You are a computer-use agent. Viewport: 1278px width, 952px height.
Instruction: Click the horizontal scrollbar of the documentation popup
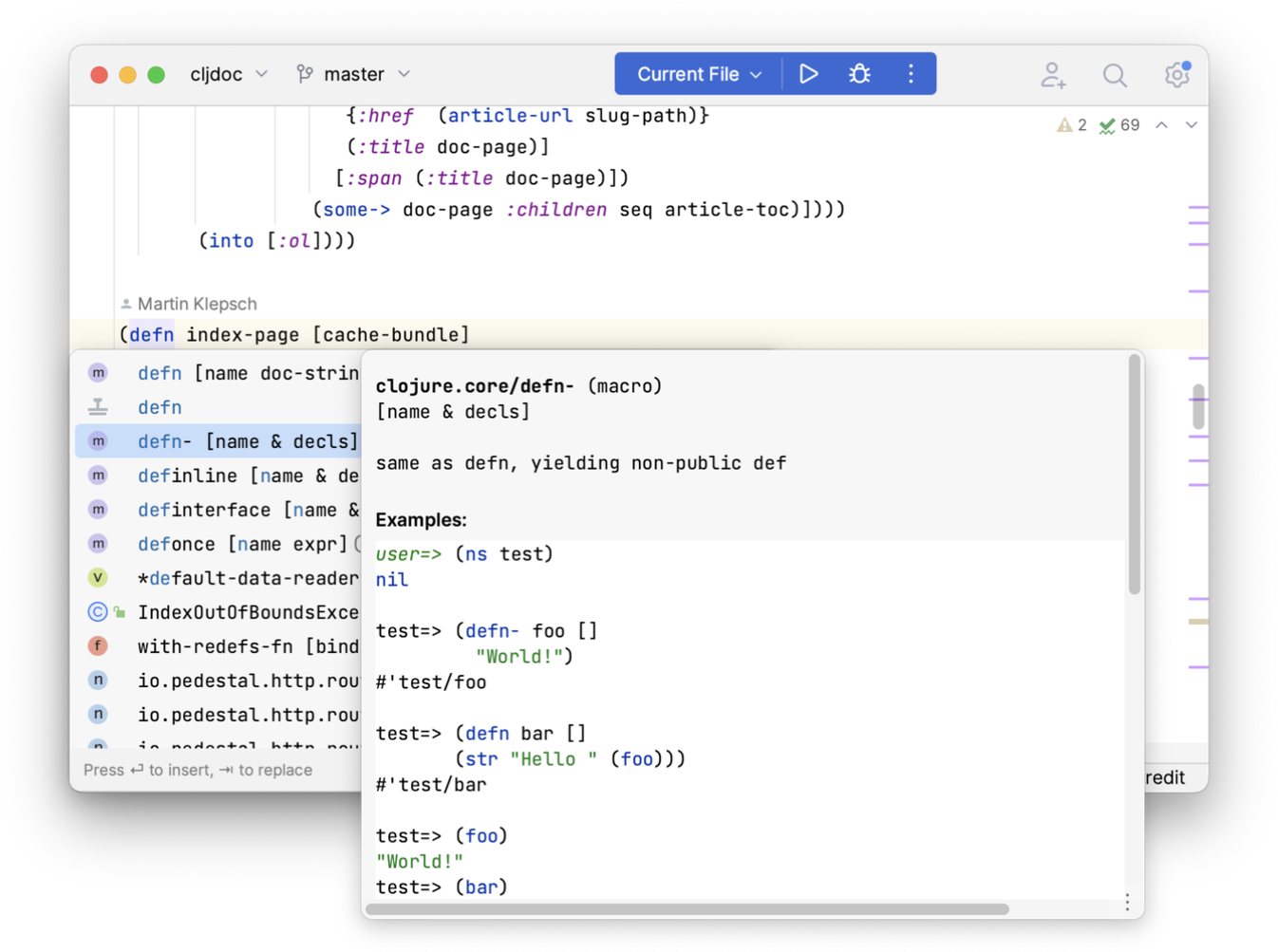click(687, 909)
